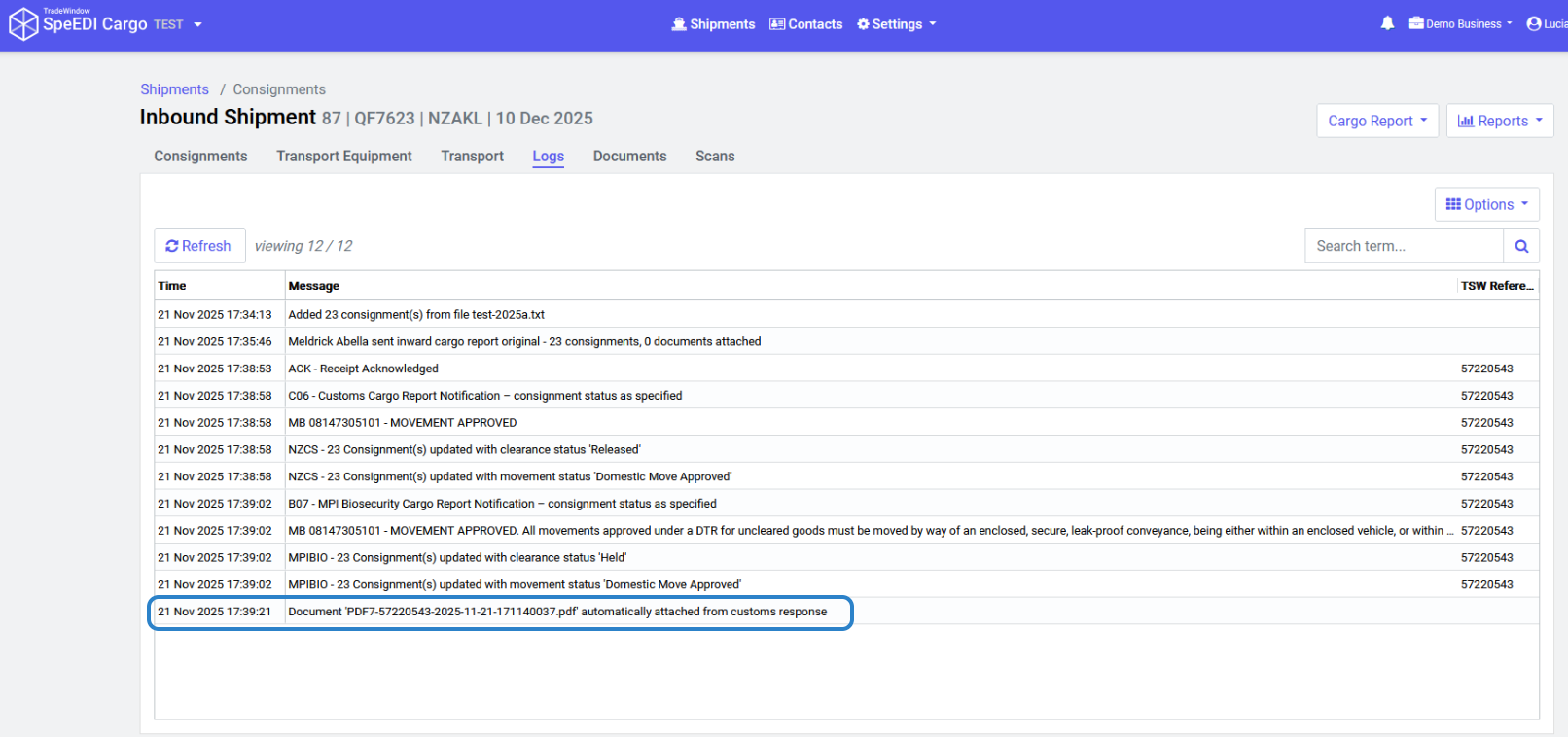Viewport: 1568px width, 737px height.
Task: Select MPIBIO 'Domestic Move Approved' message
Action: (515, 585)
